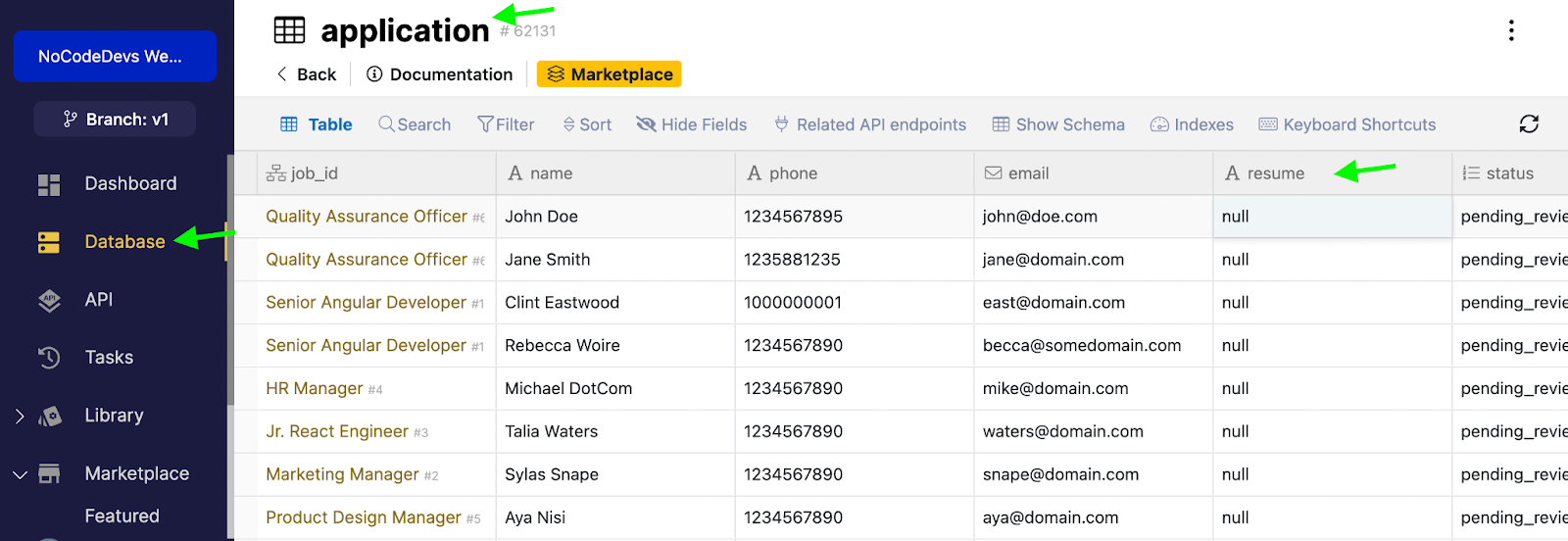The height and width of the screenshot is (541, 1568).
Task: Click the Filter funnel icon
Action: point(485,124)
